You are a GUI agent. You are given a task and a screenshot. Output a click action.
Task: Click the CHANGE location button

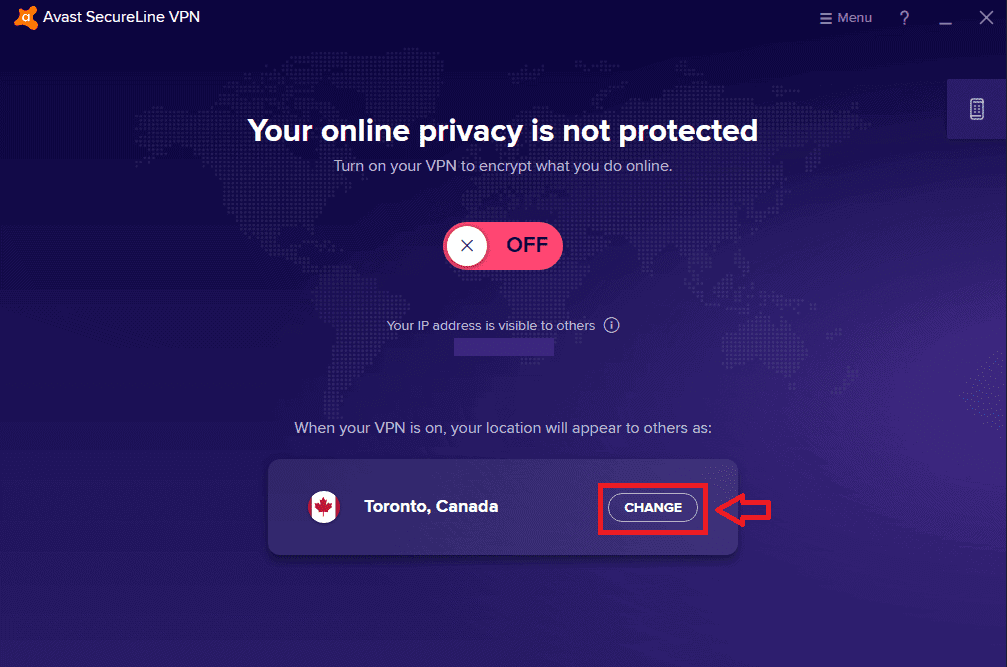652,507
